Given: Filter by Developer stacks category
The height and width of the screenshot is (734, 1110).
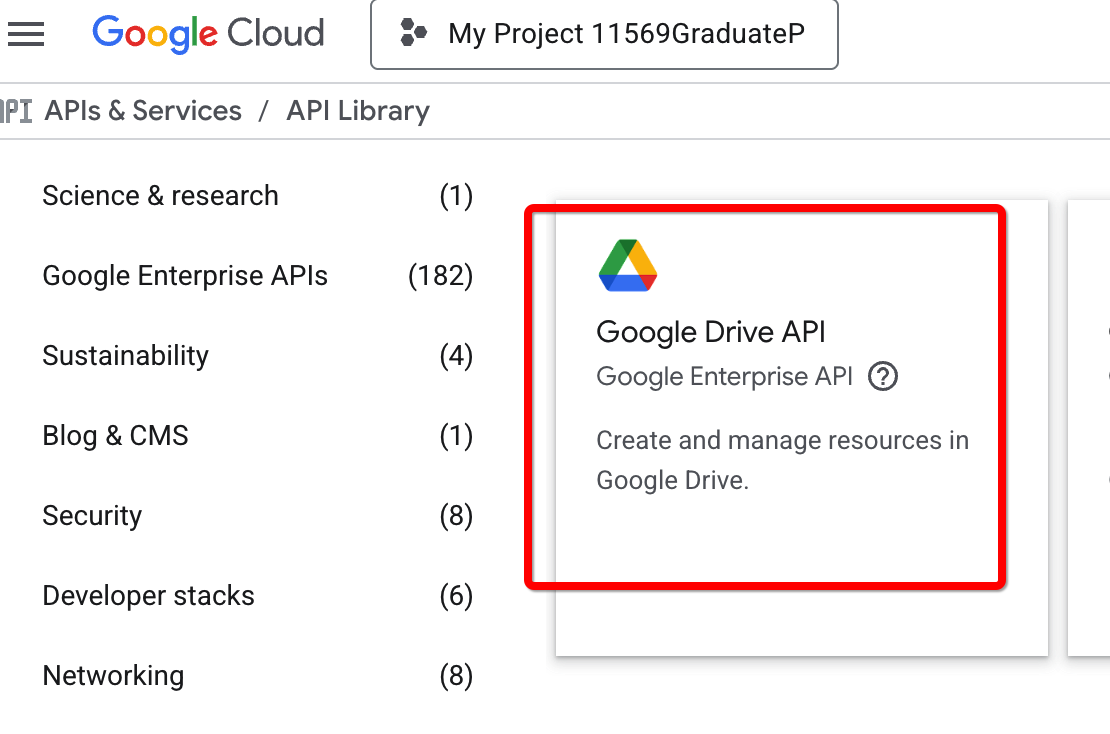Looking at the screenshot, I should [x=258, y=596].
